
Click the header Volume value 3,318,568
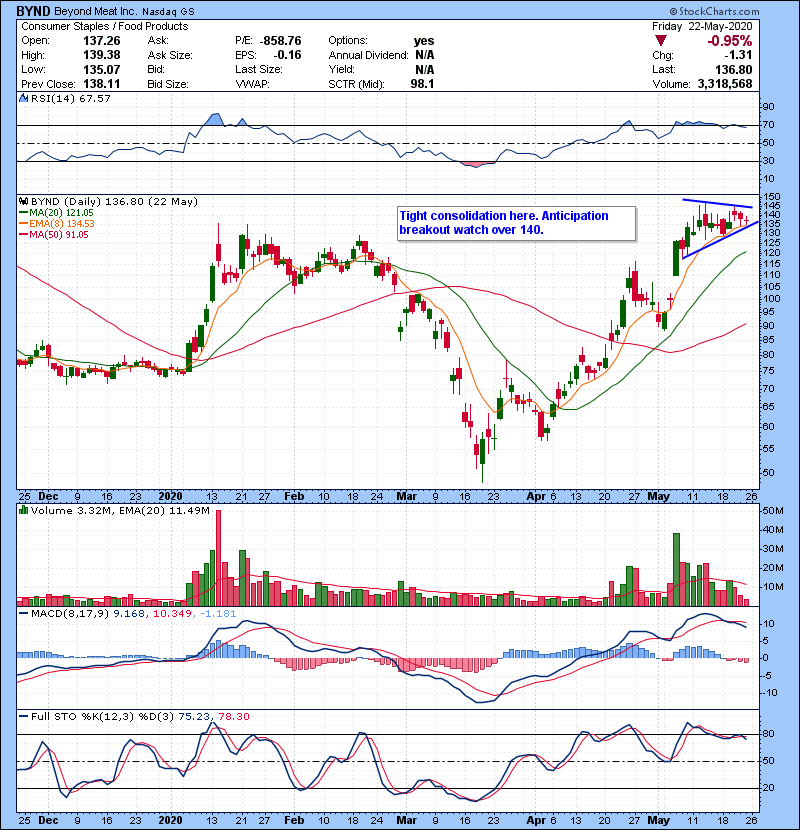[725, 84]
